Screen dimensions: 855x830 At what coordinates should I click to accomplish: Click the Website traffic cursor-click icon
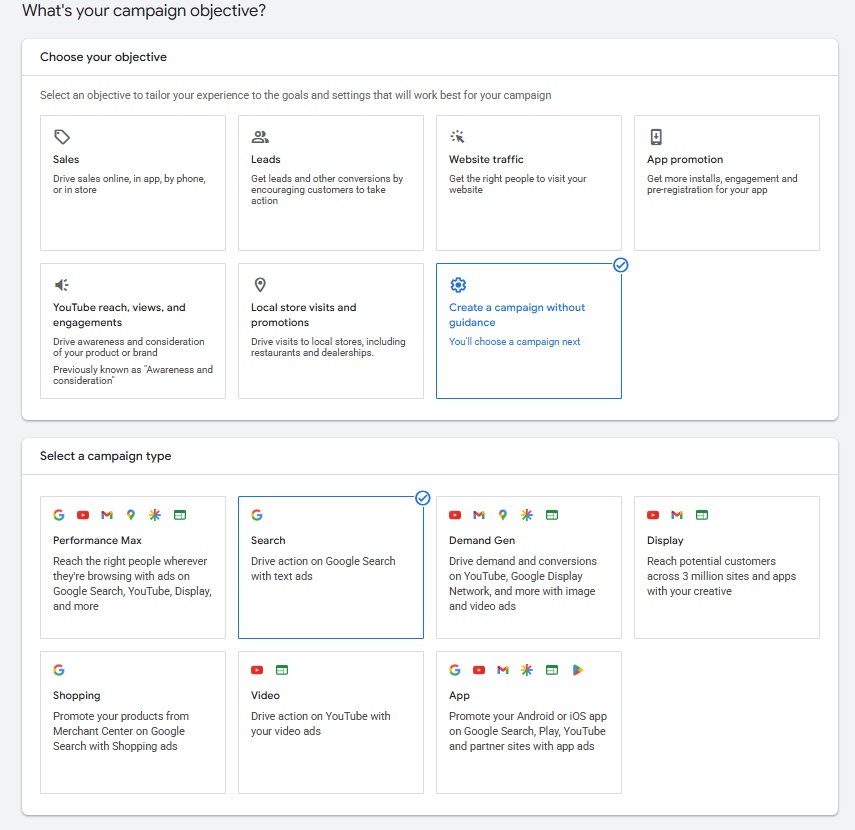(457, 136)
